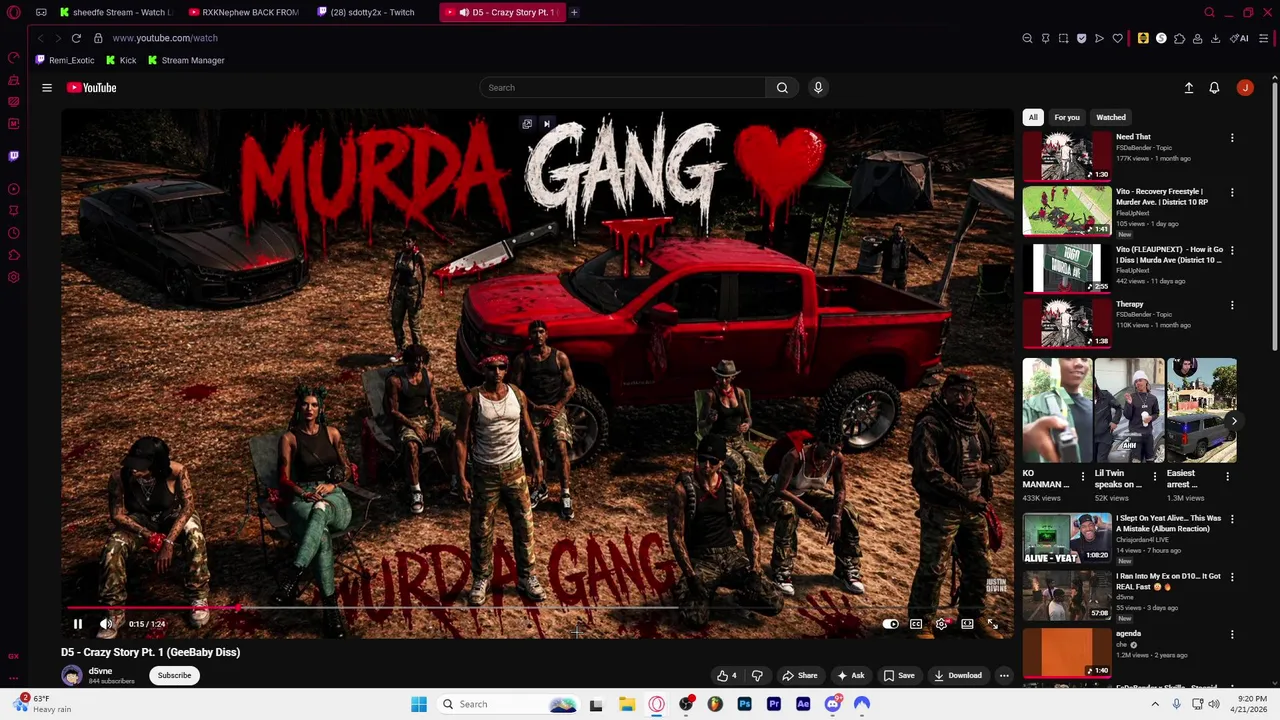This screenshot has width=1280, height=720.
Task: Share the video
Action: coord(800,675)
